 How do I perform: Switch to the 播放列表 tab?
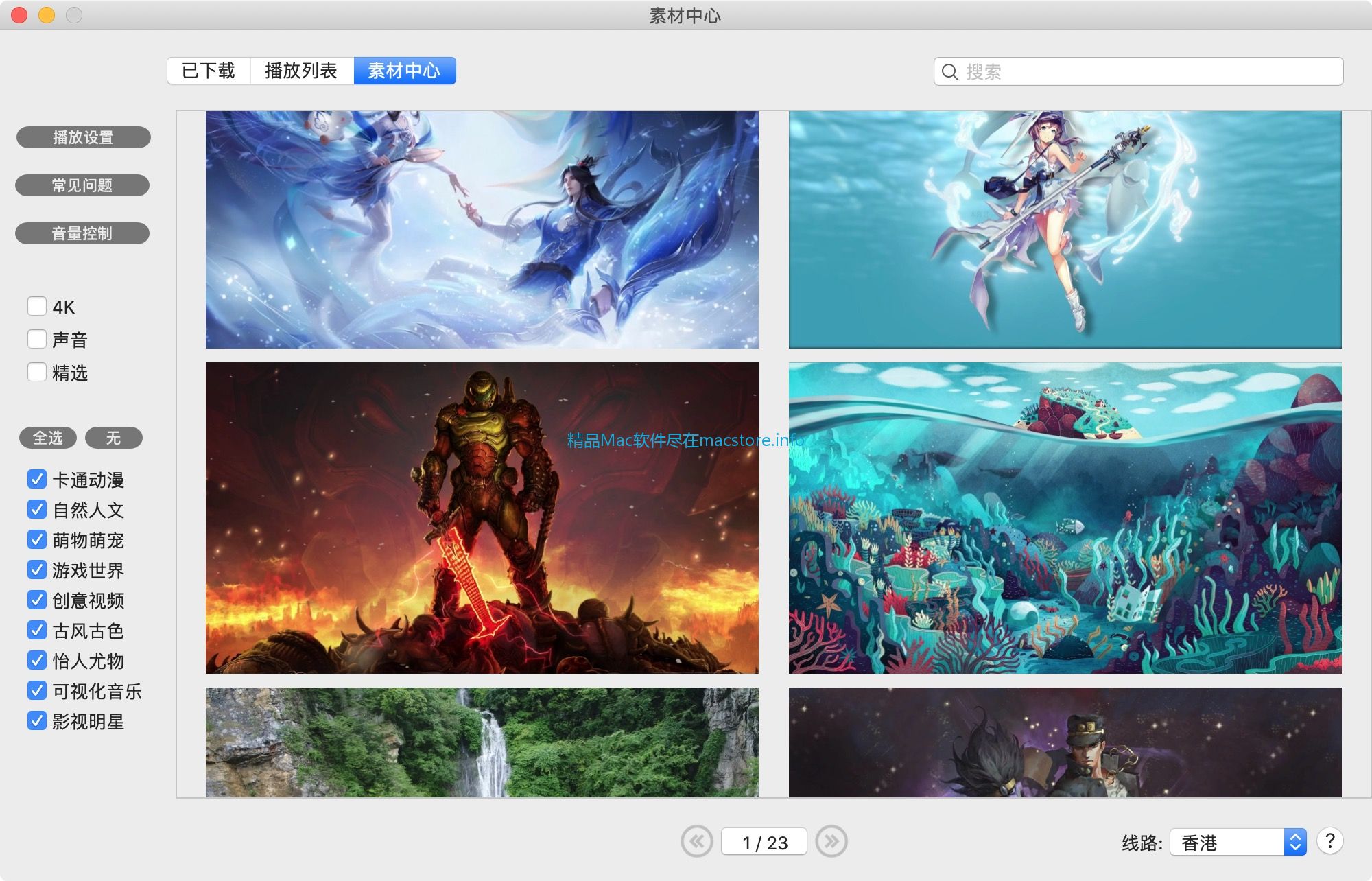(x=302, y=71)
